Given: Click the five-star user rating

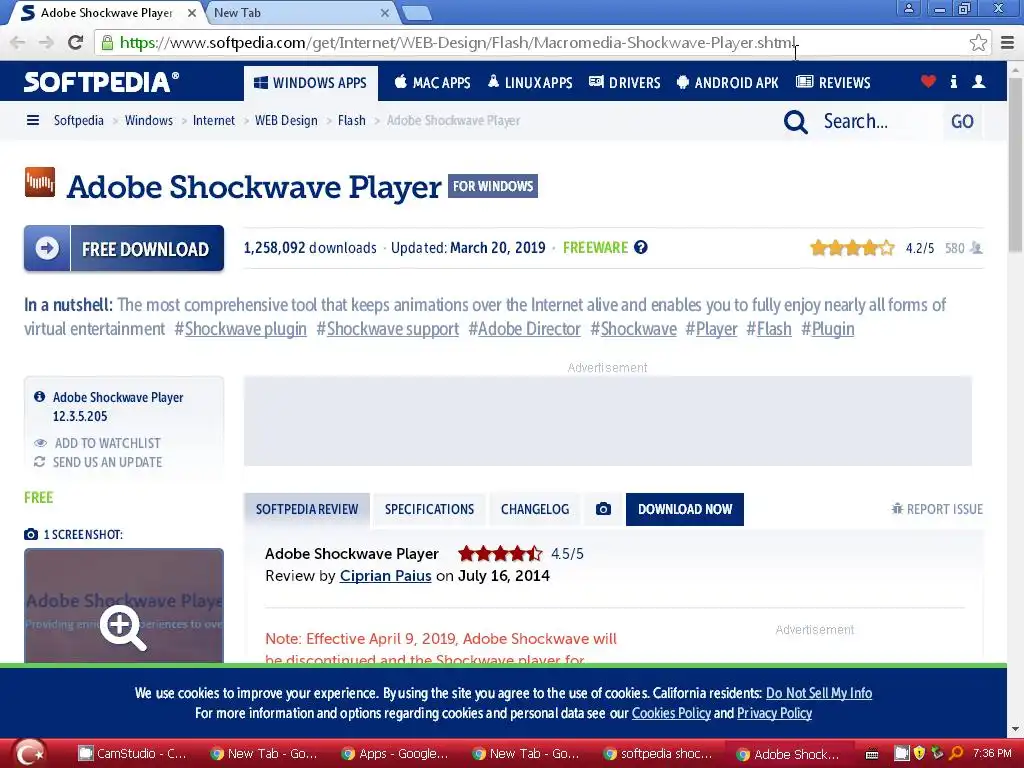Looking at the screenshot, I should point(852,248).
